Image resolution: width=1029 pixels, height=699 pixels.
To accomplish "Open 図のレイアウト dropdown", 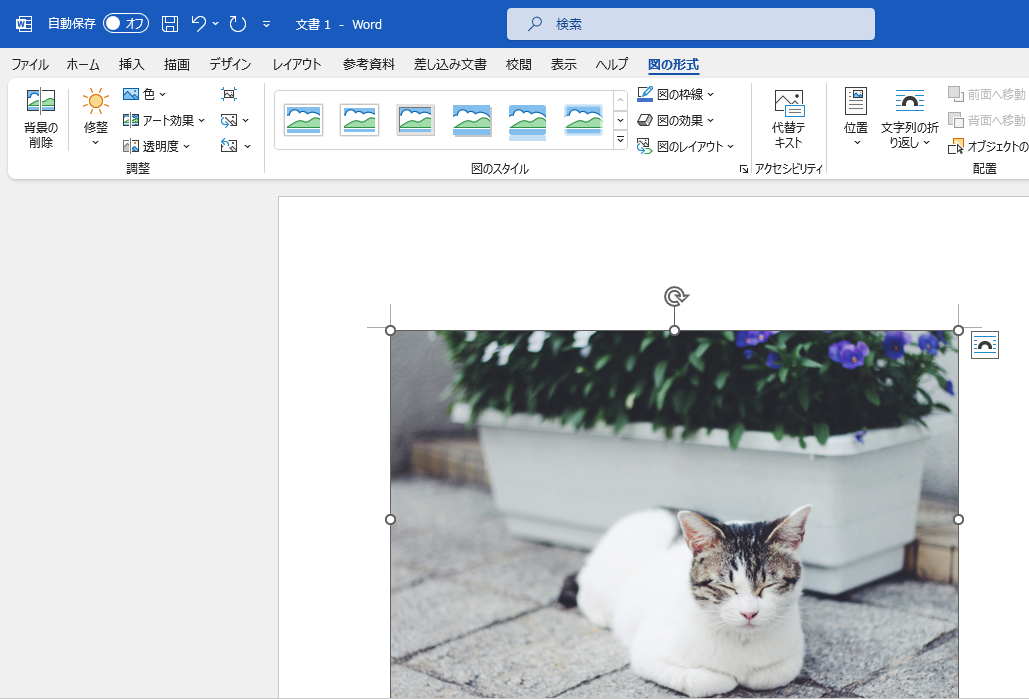I will pos(686,146).
